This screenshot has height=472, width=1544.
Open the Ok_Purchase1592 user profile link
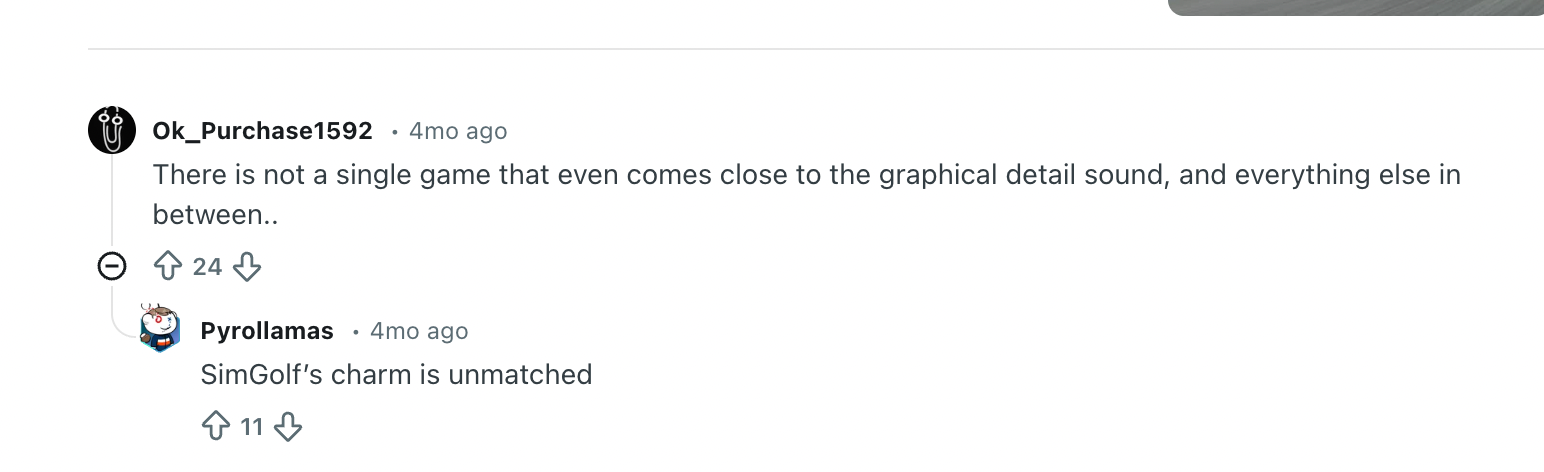(x=262, y=131)
